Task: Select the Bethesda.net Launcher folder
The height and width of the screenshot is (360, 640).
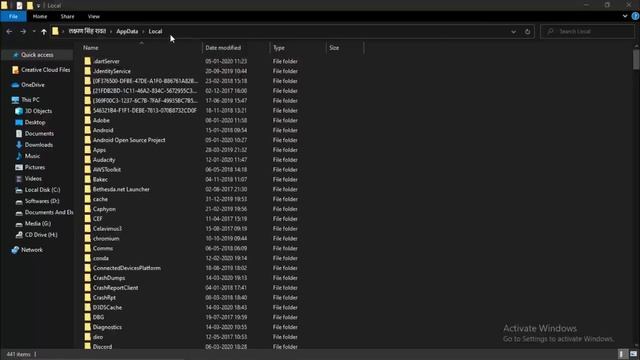Action: point(121,189)
